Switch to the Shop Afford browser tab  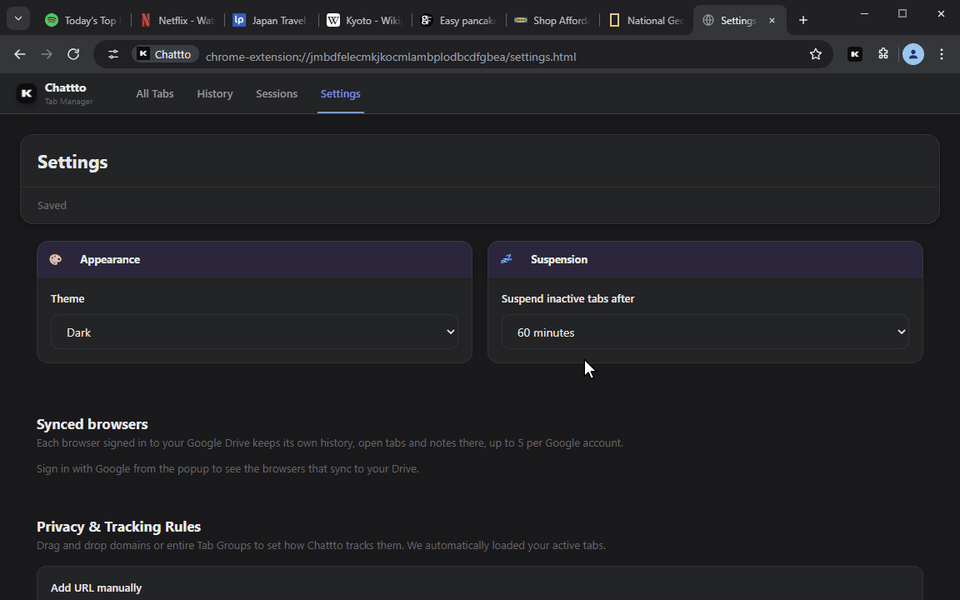552,20
